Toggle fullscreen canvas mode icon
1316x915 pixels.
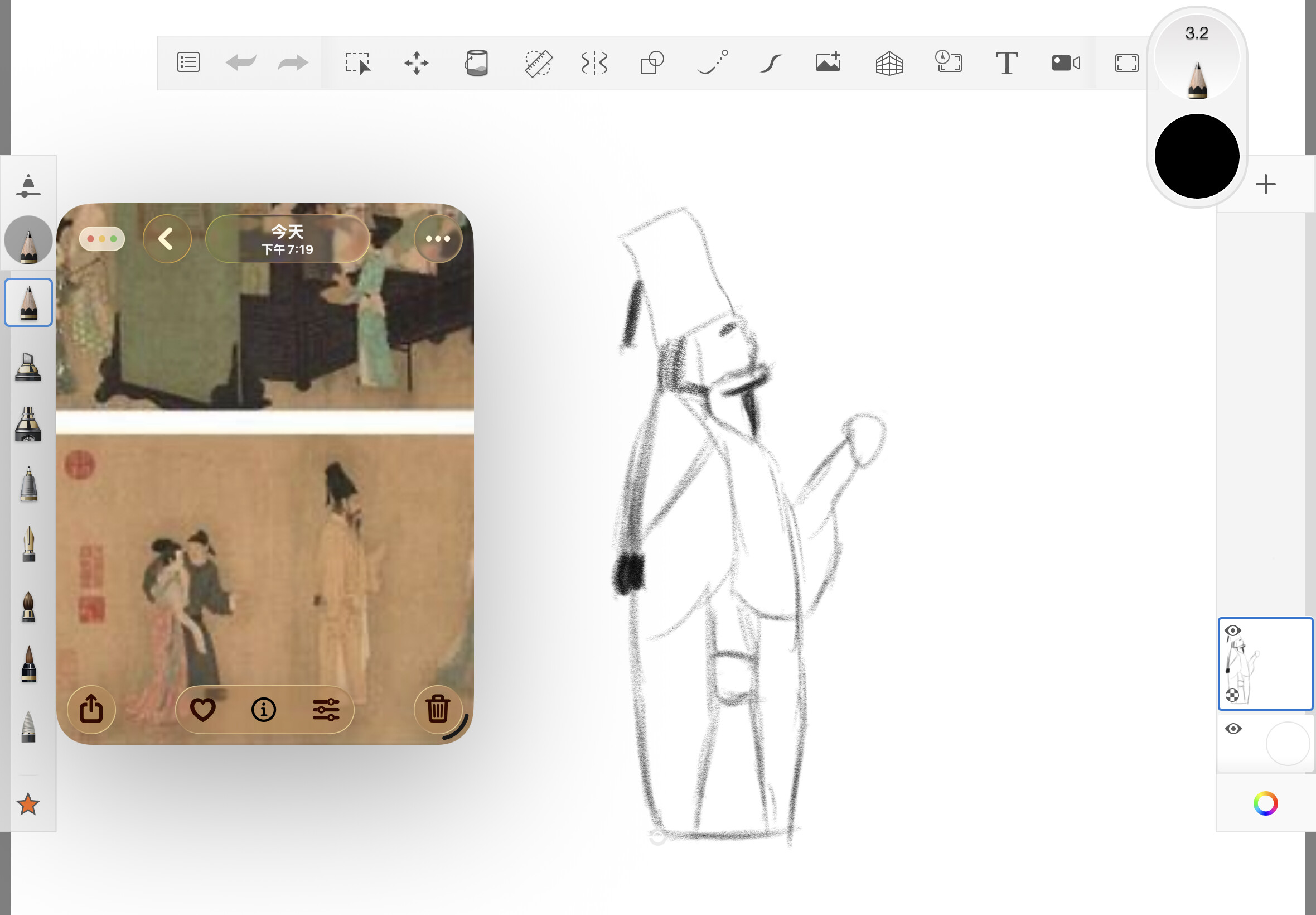1126,62
